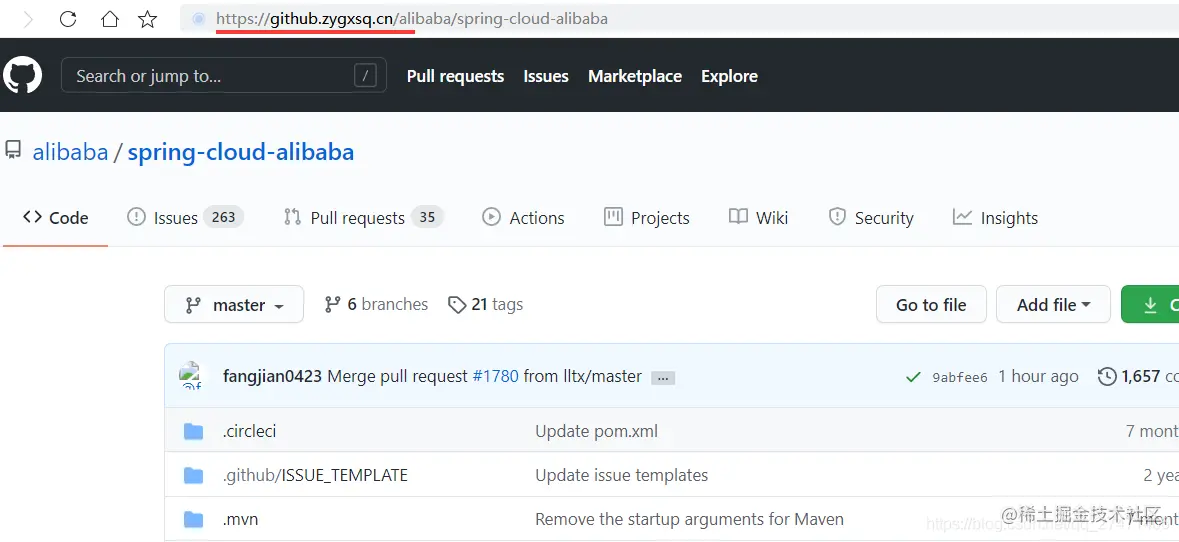
Task: Click Remove the startup arguments commit message
Action: 690,519
